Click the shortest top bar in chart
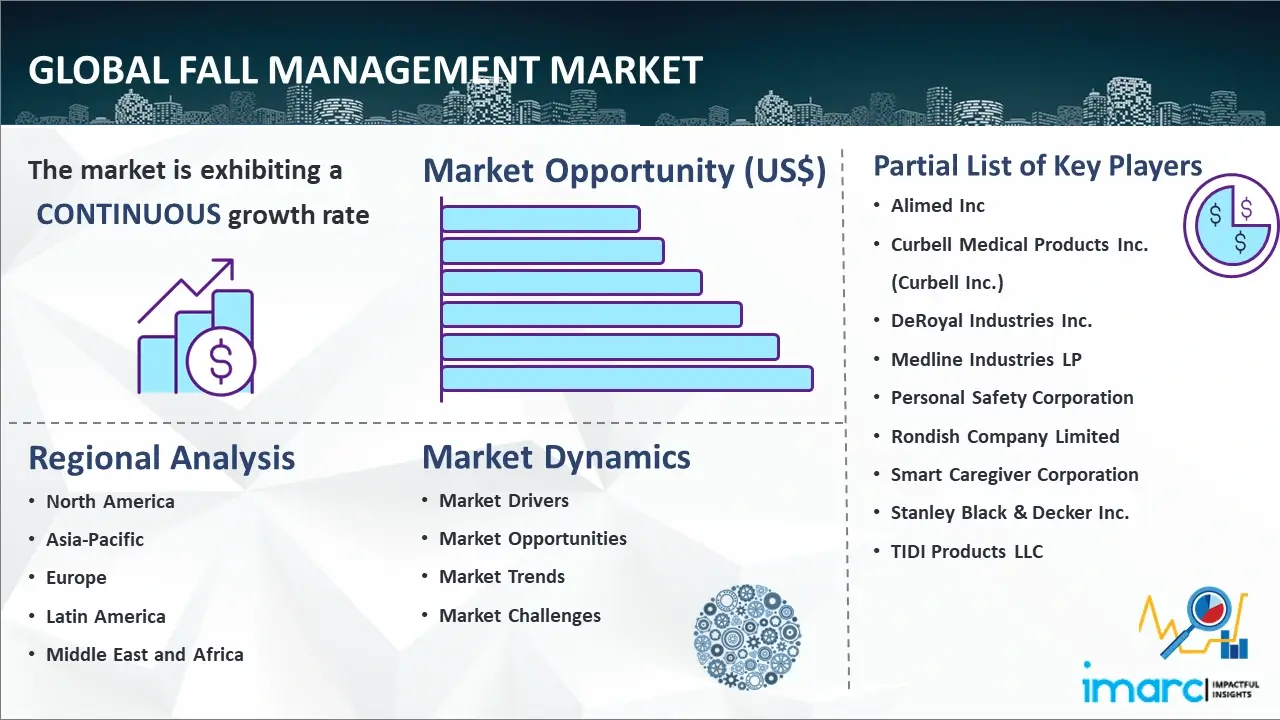This screenshot has height=720, width=1280. pyautogui.click(x=540, y=218)
